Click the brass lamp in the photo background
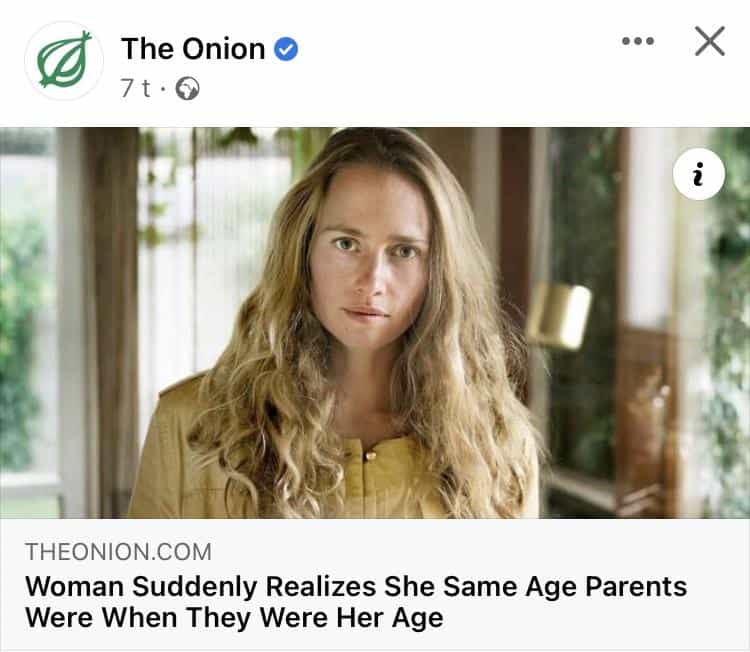 [560, 315]
